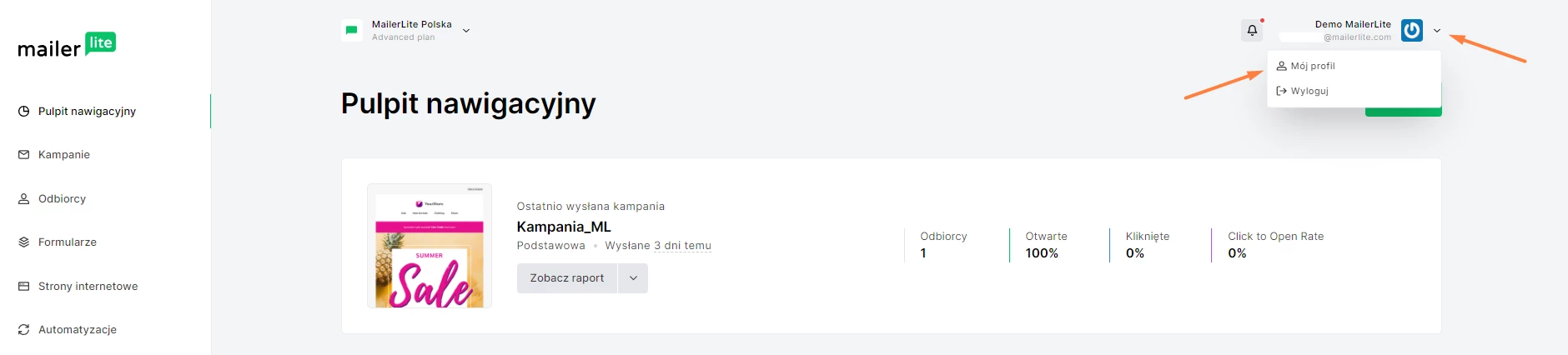Click the green account flag icon
This screenshot has width=1568, height=355.
pos(352,31)
